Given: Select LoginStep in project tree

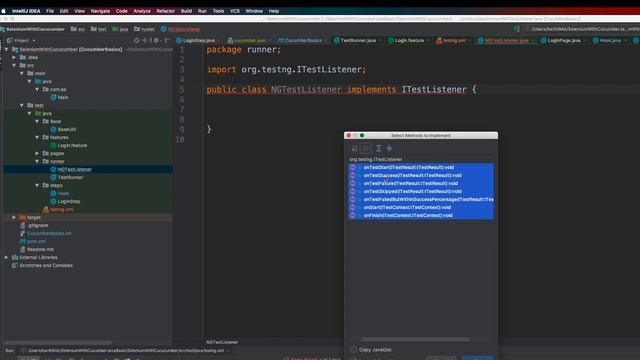Looking at the screenshot, I should click(69, 202).
